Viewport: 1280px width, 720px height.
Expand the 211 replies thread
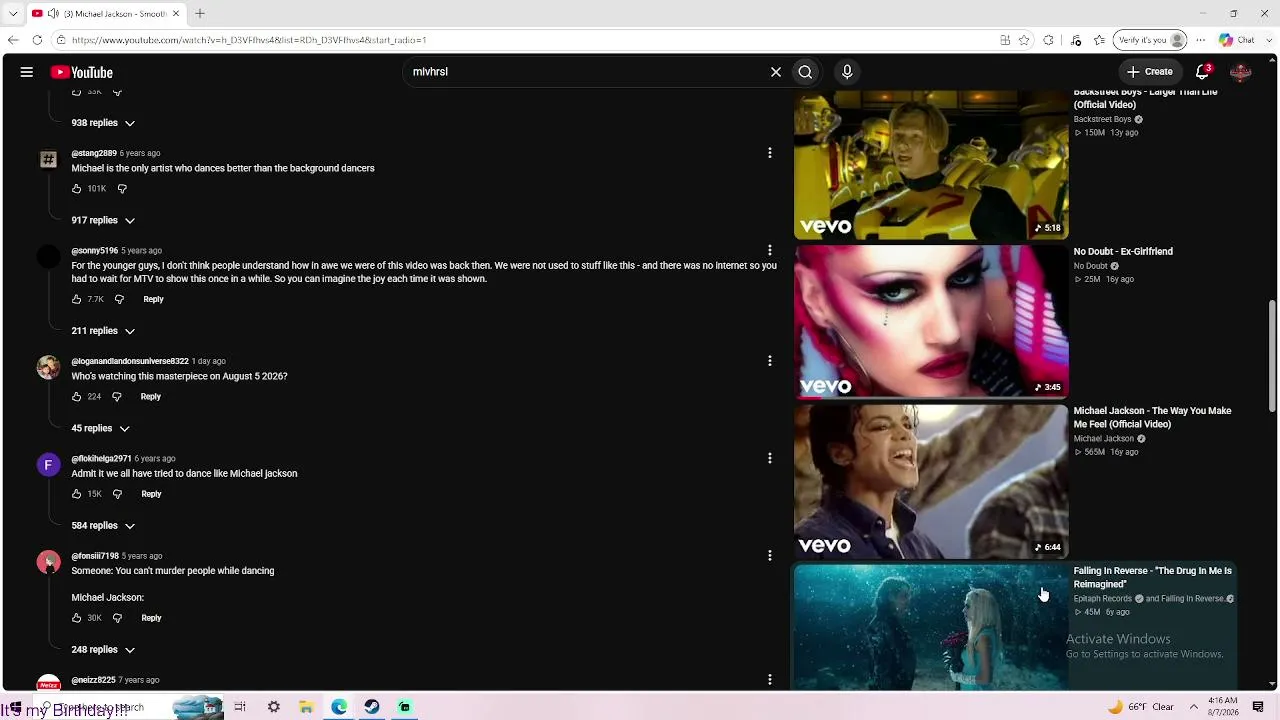tap(103, 331)
